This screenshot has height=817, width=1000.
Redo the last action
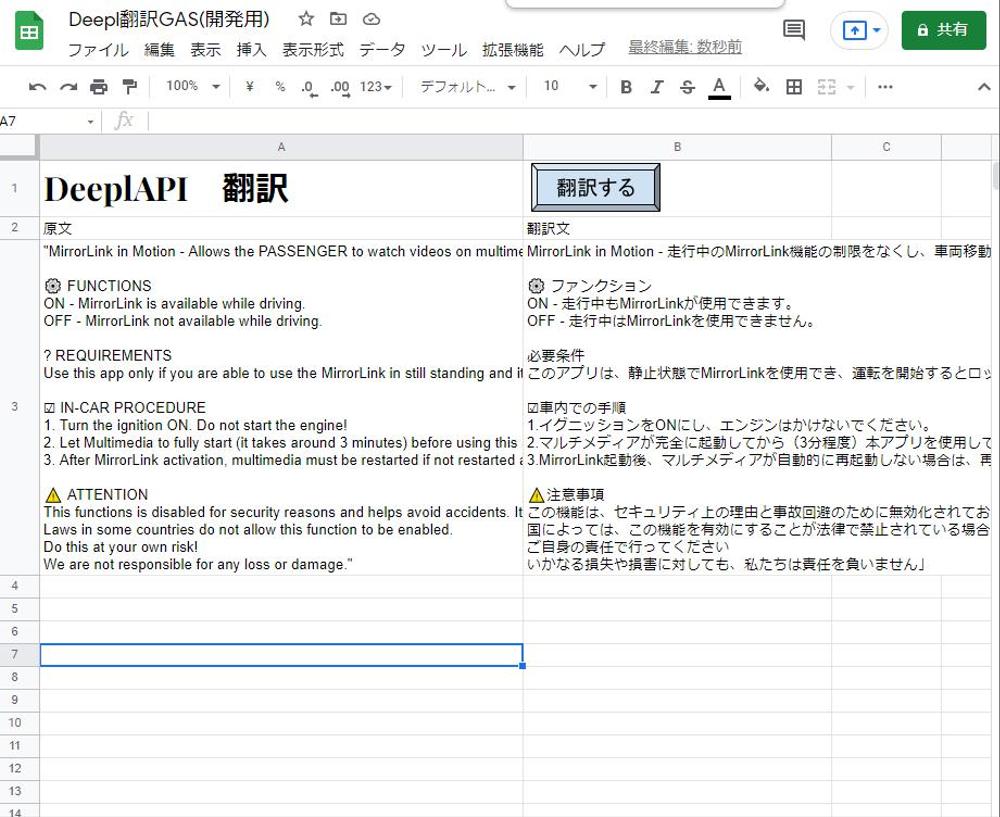point(68,87)
